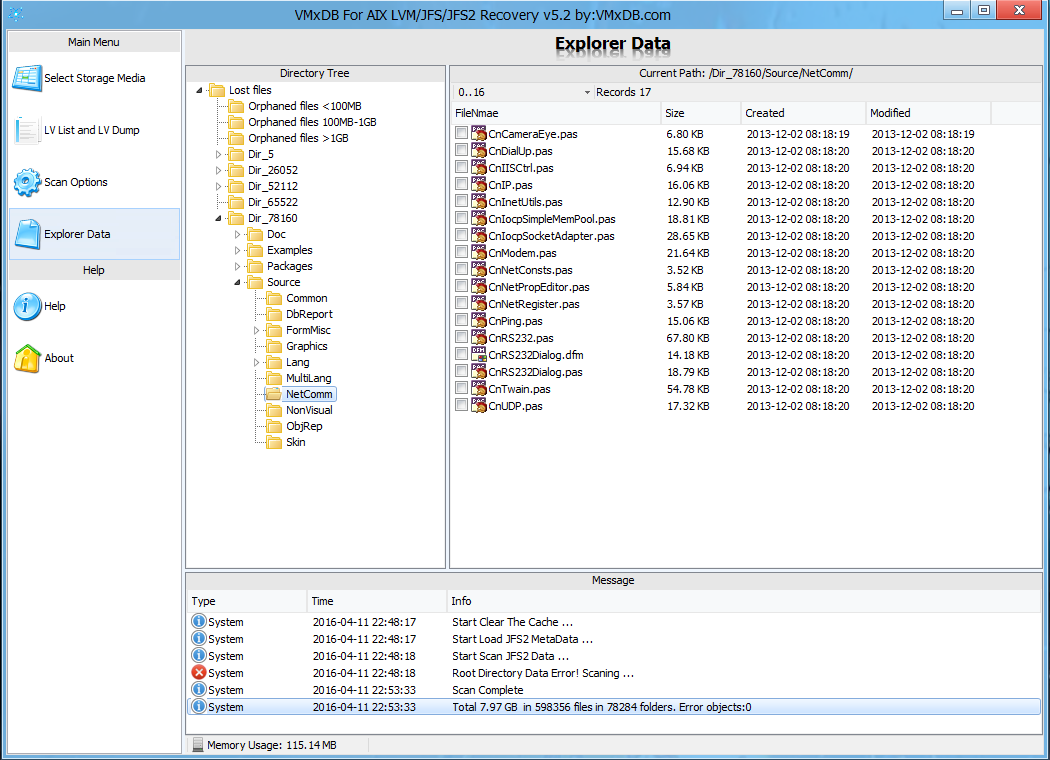The width and height of the screenshot is (1050, 760).
Task: Click the Time column header in Message
Action: 377,601
